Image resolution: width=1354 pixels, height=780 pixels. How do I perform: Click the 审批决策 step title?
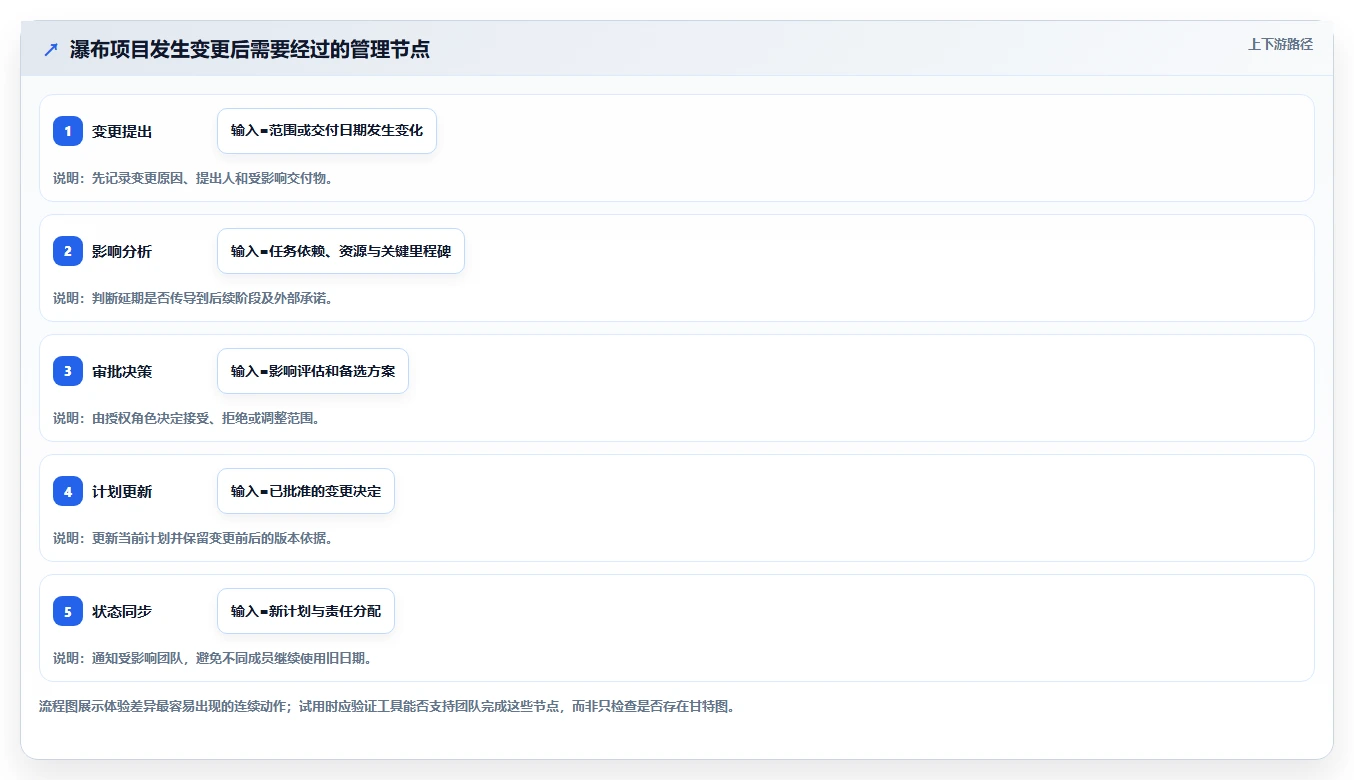(x=122, y=371)
